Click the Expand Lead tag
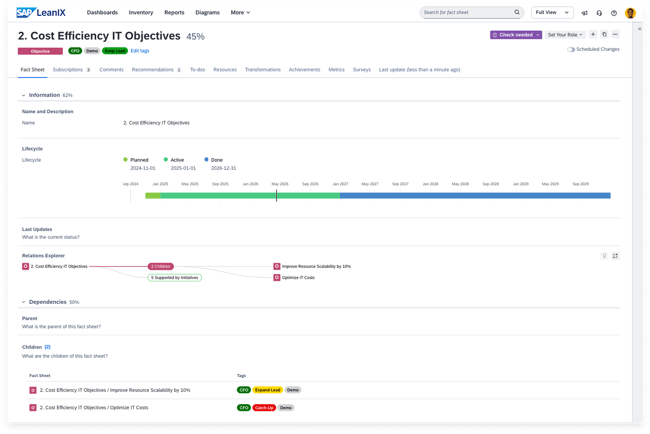Image resolution: width=650 pixels, height=434 pixels. [x=268, y=390]
